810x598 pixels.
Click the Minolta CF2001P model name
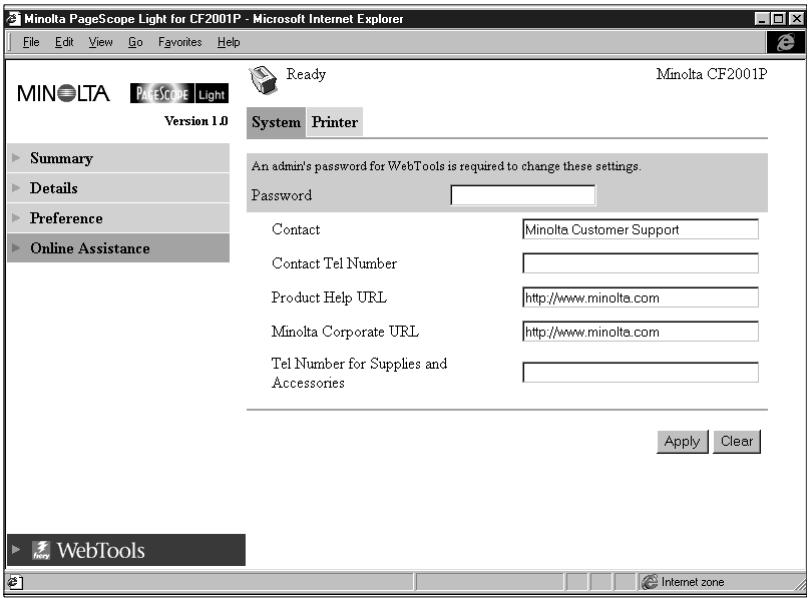[711, 74]
